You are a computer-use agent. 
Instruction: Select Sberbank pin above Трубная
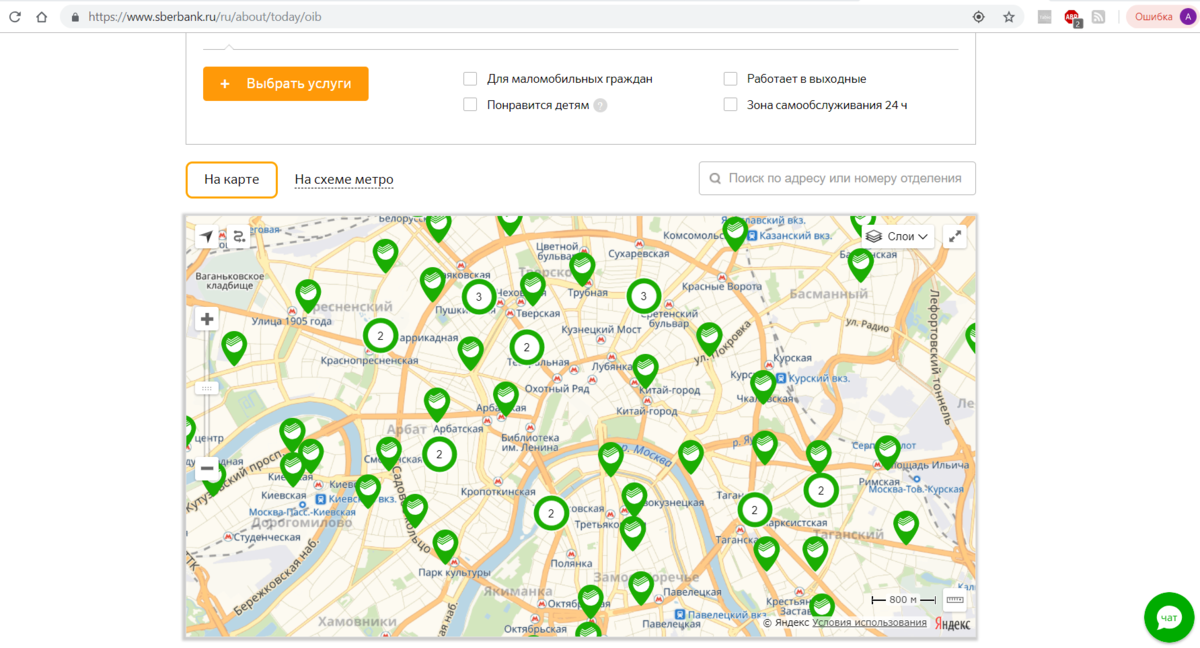tap(583, 268)
